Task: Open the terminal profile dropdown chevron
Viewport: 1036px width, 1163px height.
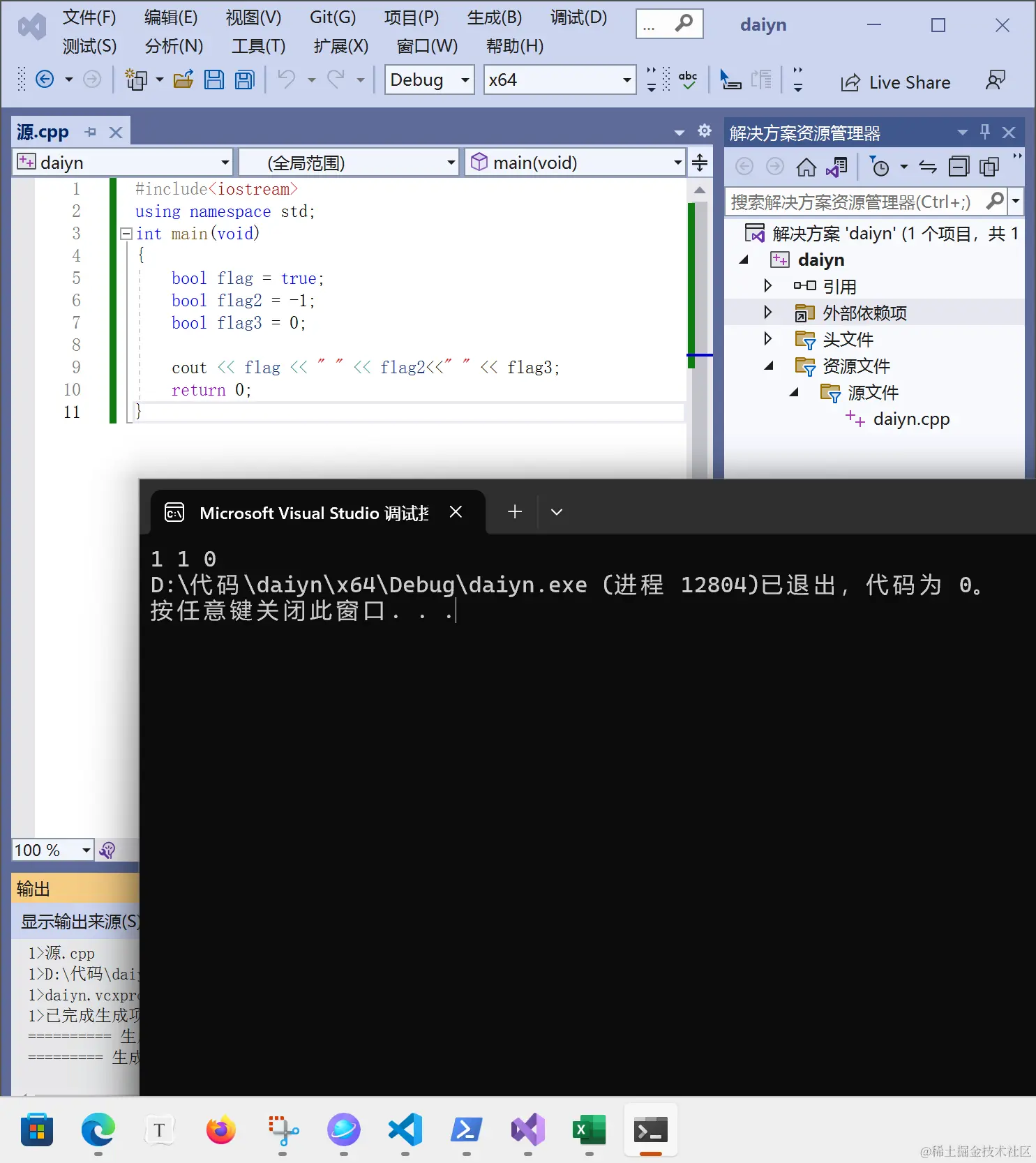Action: coord(557,512)
